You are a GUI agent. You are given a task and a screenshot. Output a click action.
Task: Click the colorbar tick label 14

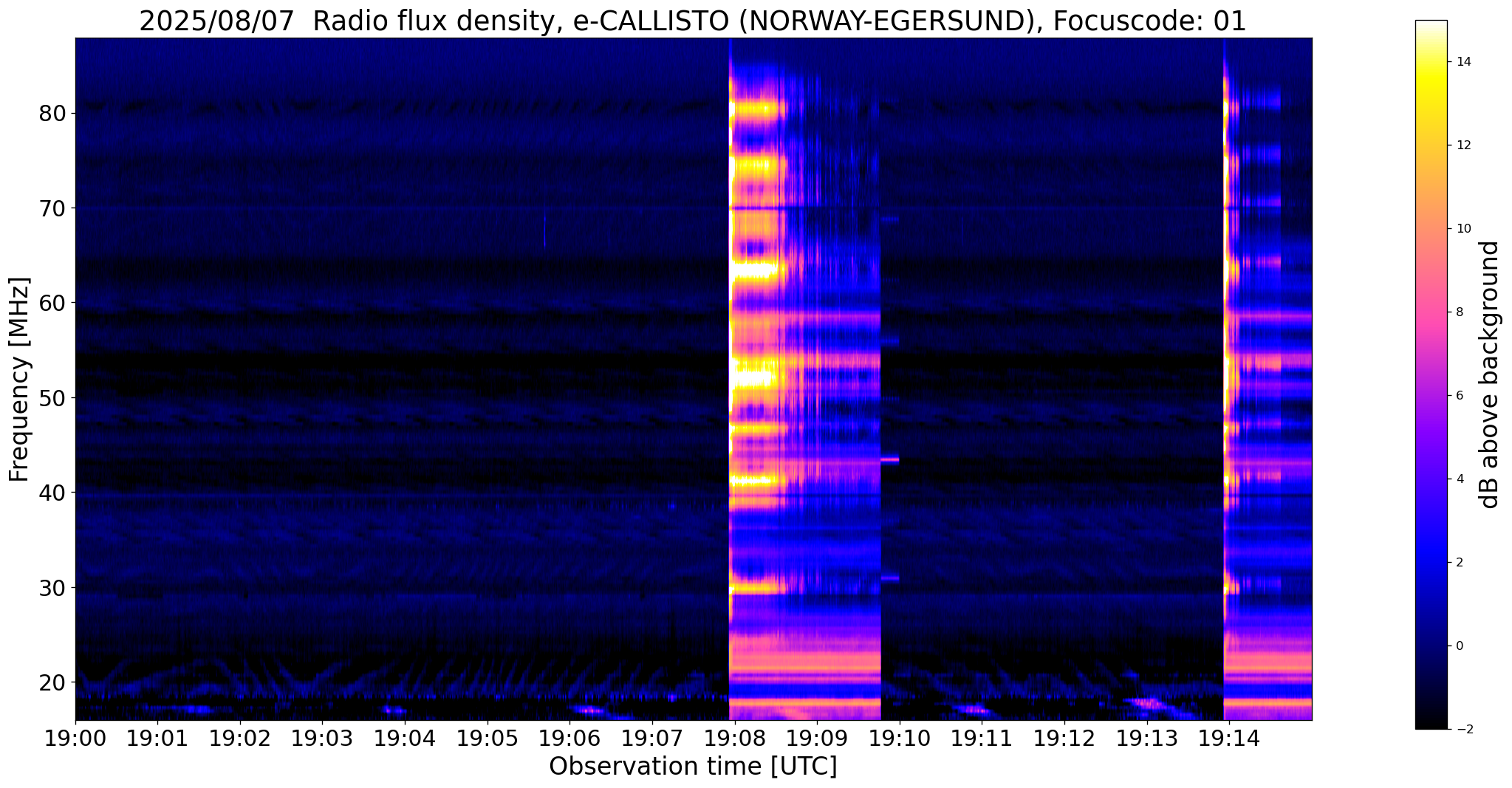tap(1463, 62)
